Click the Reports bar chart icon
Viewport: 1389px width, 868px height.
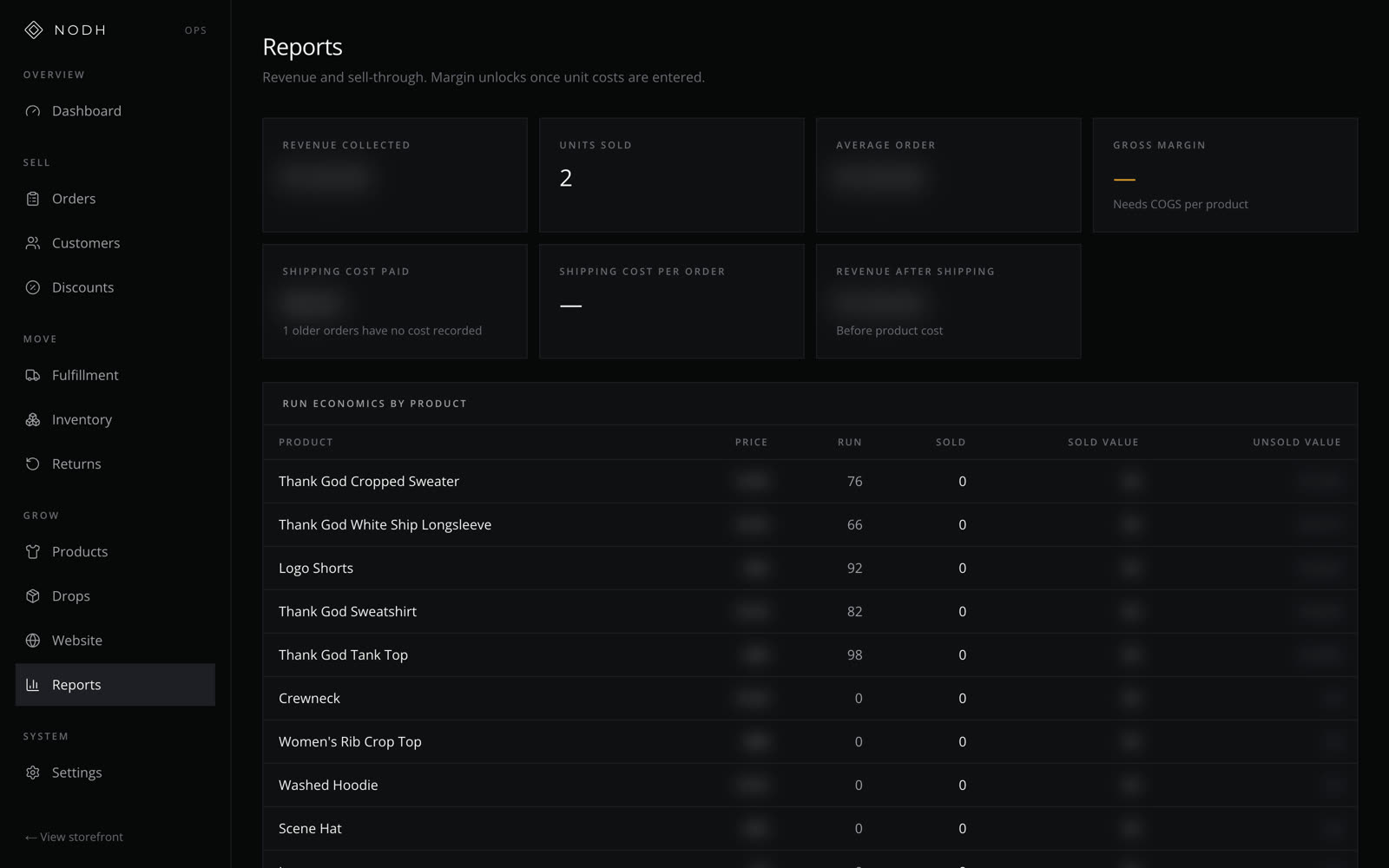click(x=33, y=684)
